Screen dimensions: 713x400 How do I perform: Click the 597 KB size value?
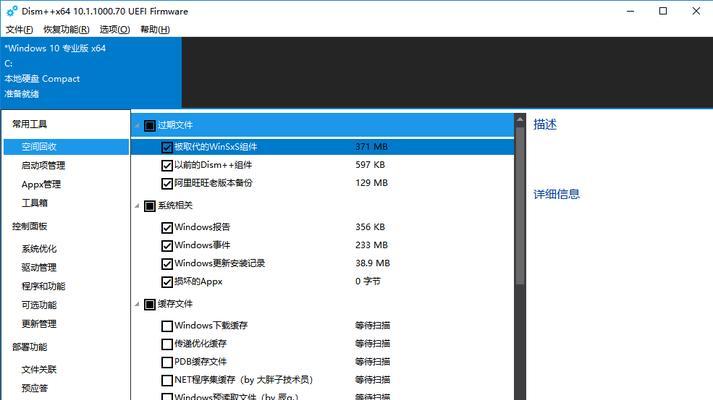[x=370, y=165]
